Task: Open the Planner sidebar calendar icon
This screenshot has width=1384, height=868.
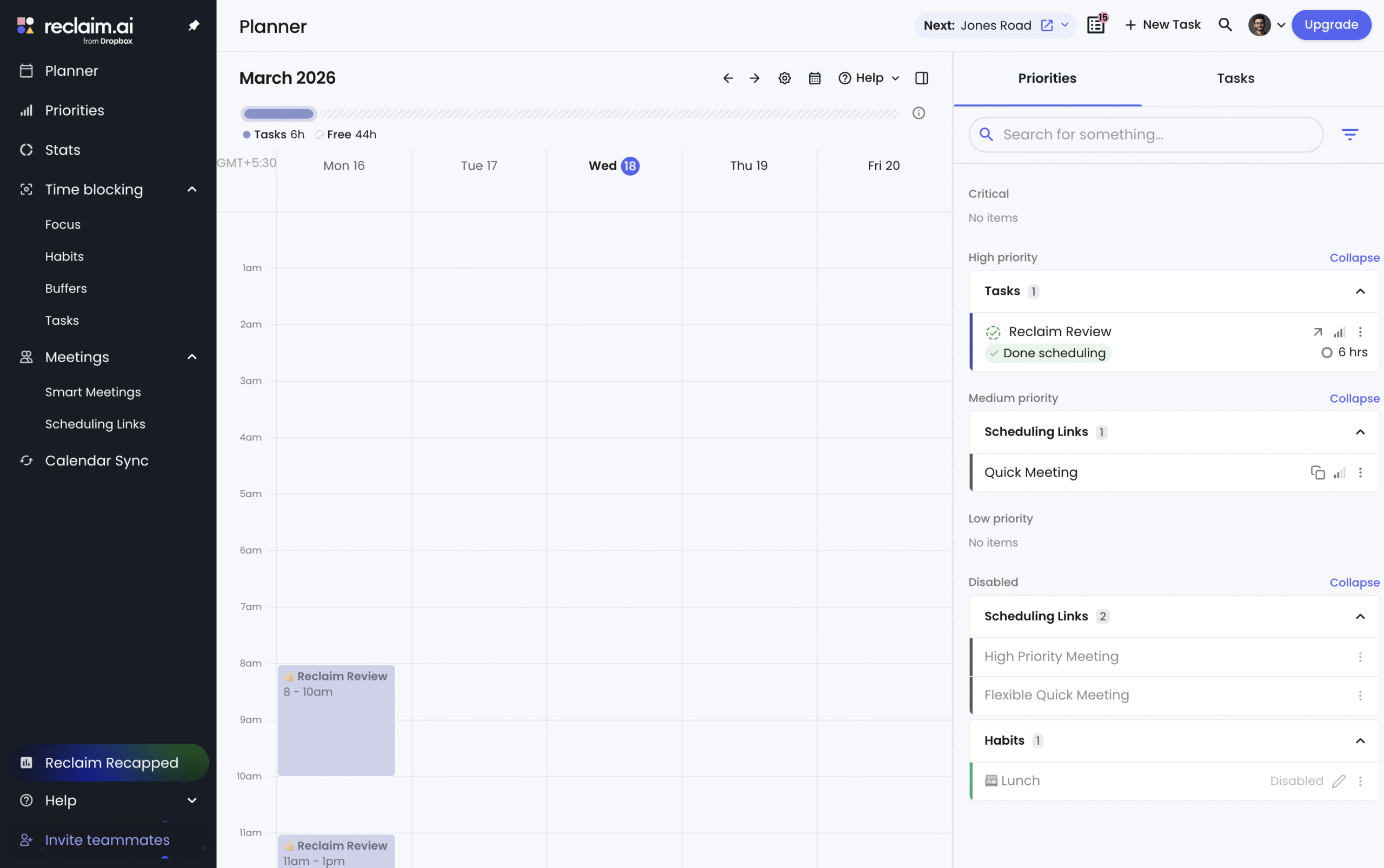Action: (x=26, y=71)
